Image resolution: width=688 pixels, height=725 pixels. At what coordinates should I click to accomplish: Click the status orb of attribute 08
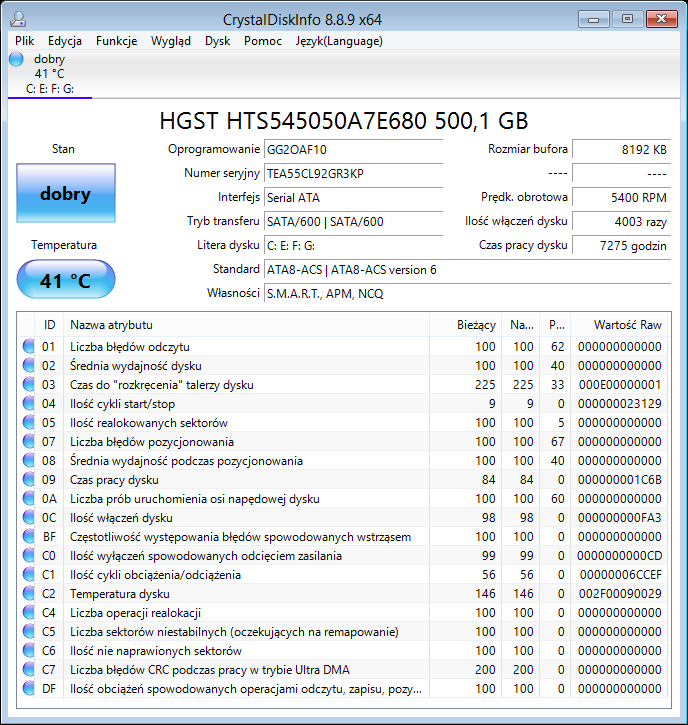coord(28,460)
